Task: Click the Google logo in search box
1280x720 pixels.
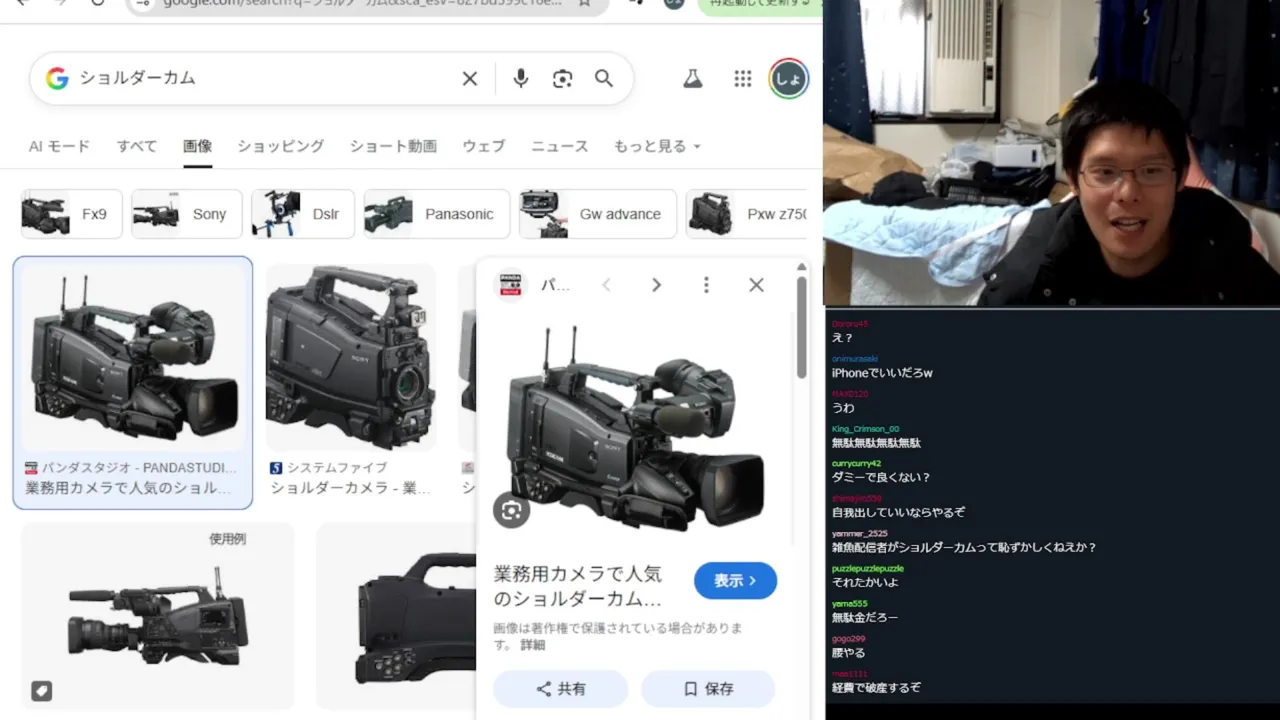Action: (x=57, y=79)
